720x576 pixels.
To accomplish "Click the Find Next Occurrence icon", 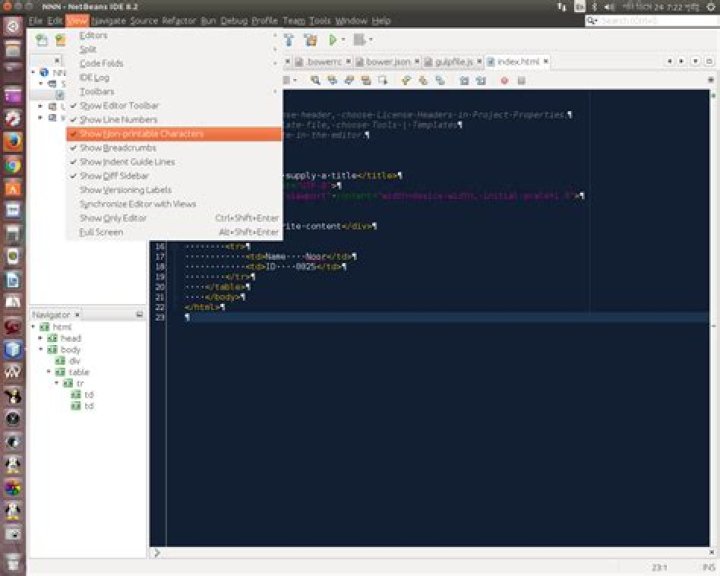I will coord(349,80).
